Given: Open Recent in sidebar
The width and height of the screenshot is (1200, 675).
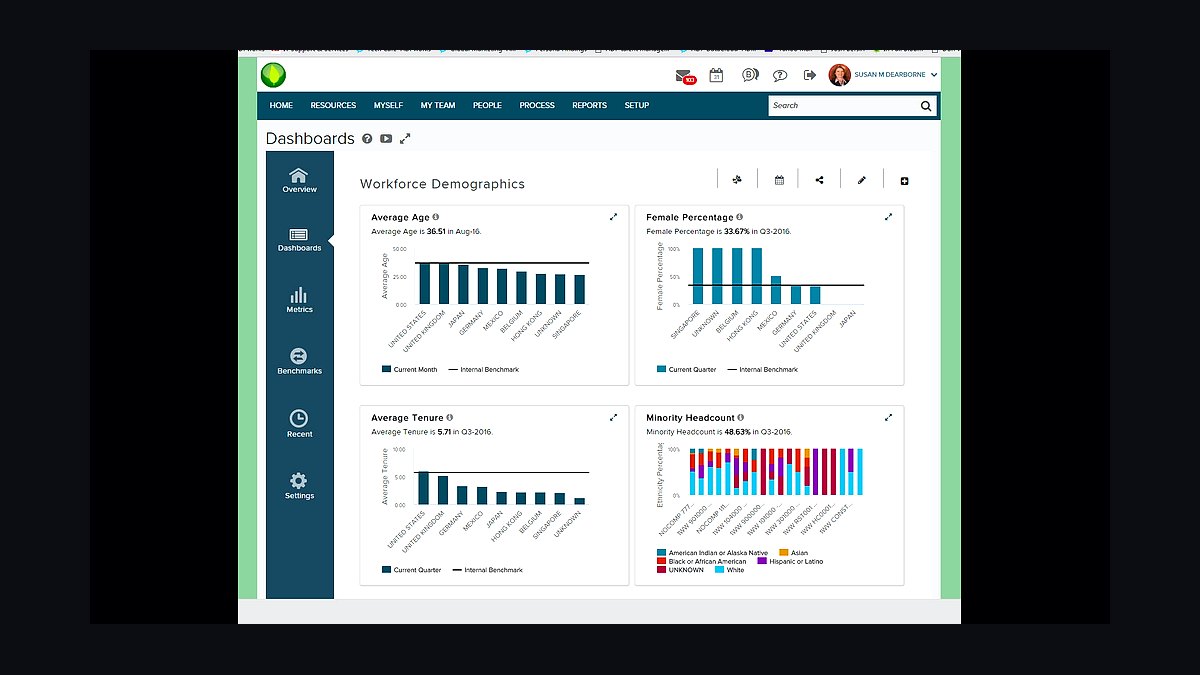Looking at the screenshot, I should point(299,424).
